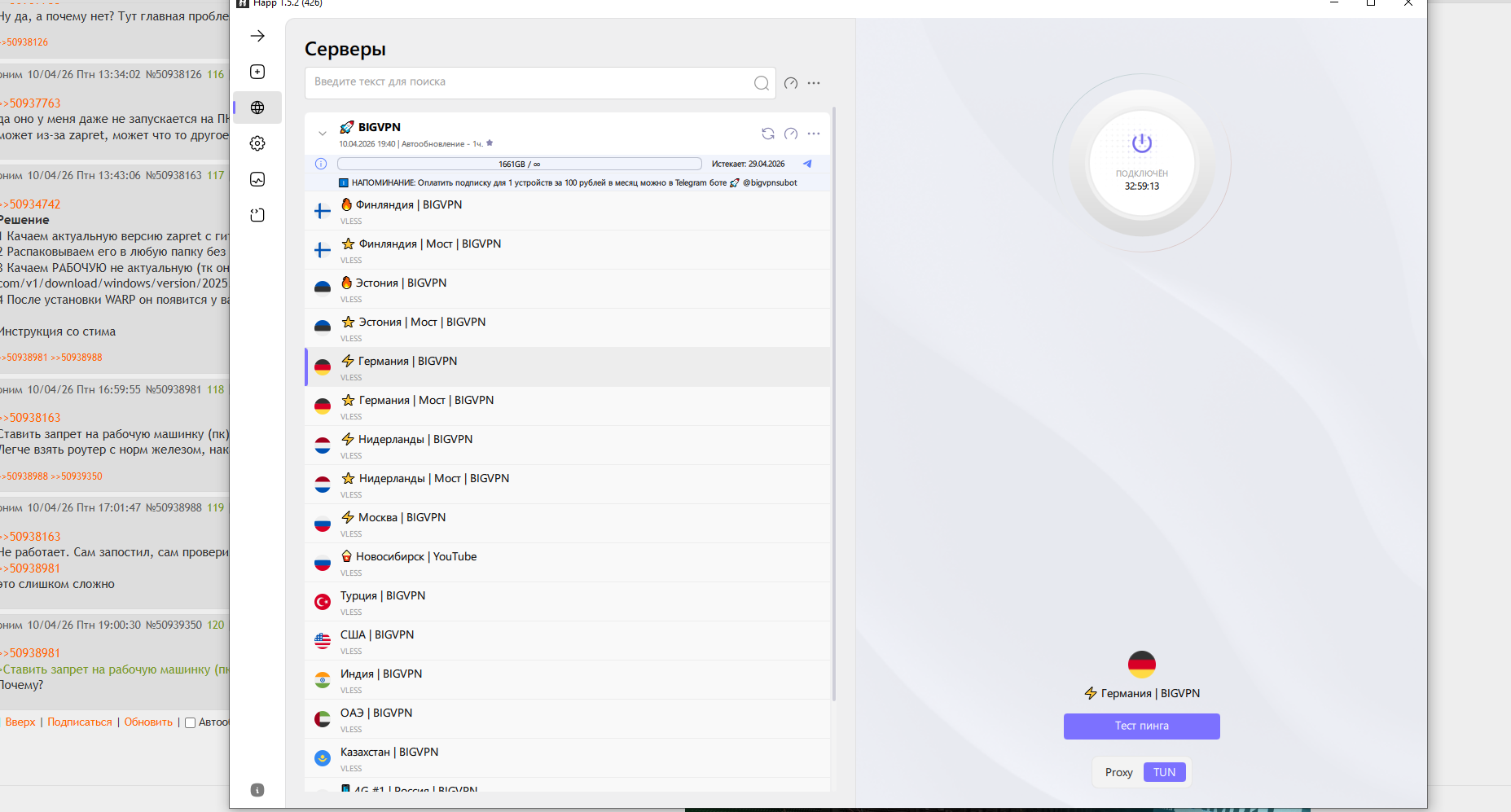Open Telegram paper-plane icon in BIGVPN row
Viewport: 1511px width, 812px height.
[x=807, y=164]
